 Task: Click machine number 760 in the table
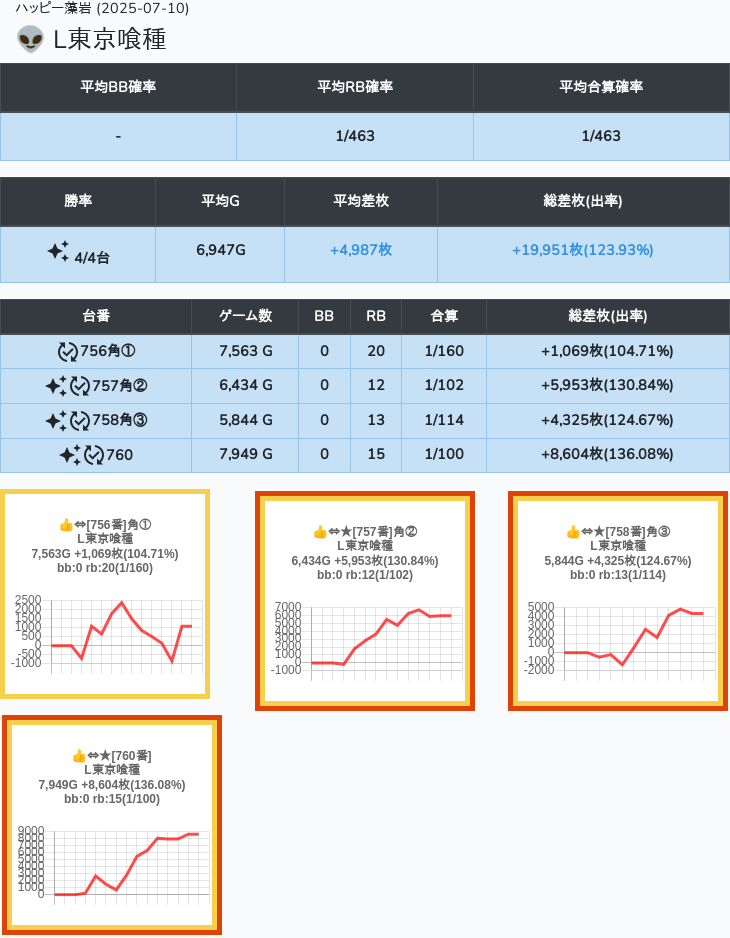coord(119,455)
